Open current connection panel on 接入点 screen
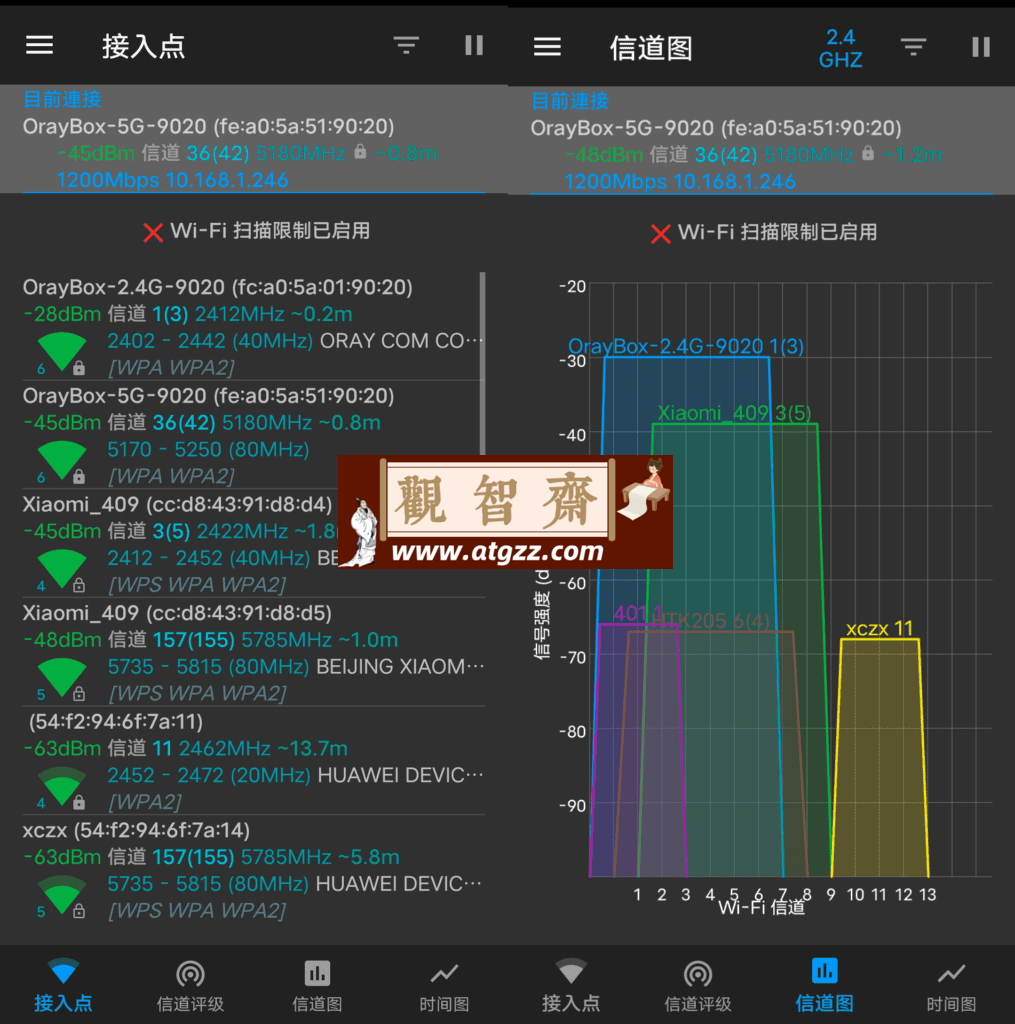1015x1024 pixels. [253, 139]
